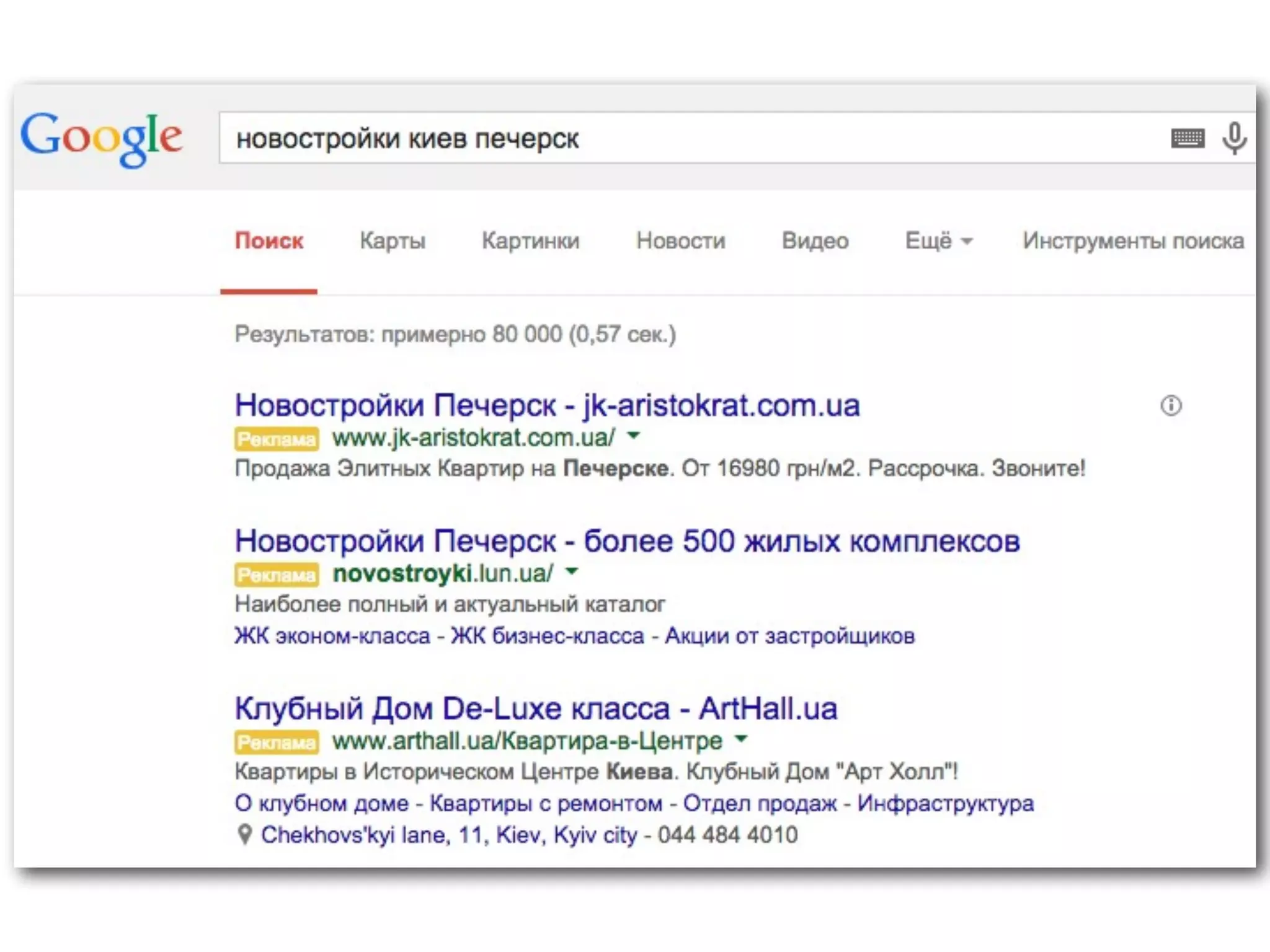Image resolution: width=1270 pixels, height=952 pixels.
Task: Click the map pin location icon
Action: click(245, 835)
